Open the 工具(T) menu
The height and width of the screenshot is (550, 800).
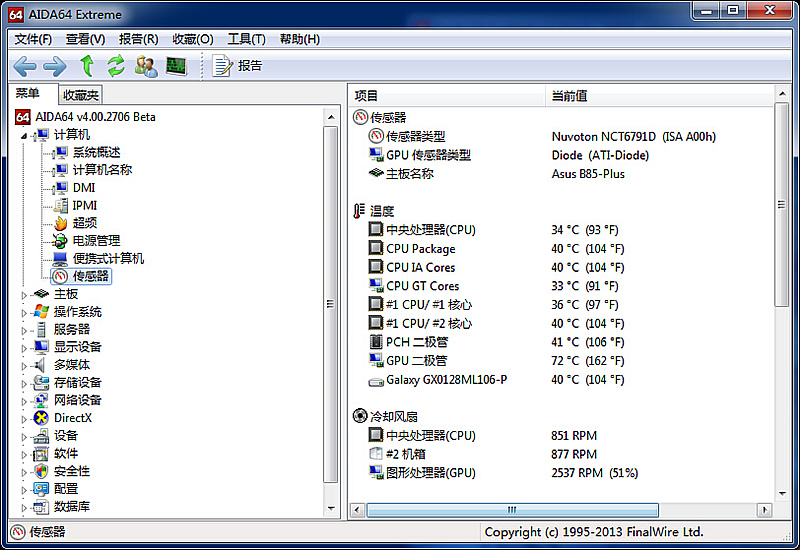[246, 39]
